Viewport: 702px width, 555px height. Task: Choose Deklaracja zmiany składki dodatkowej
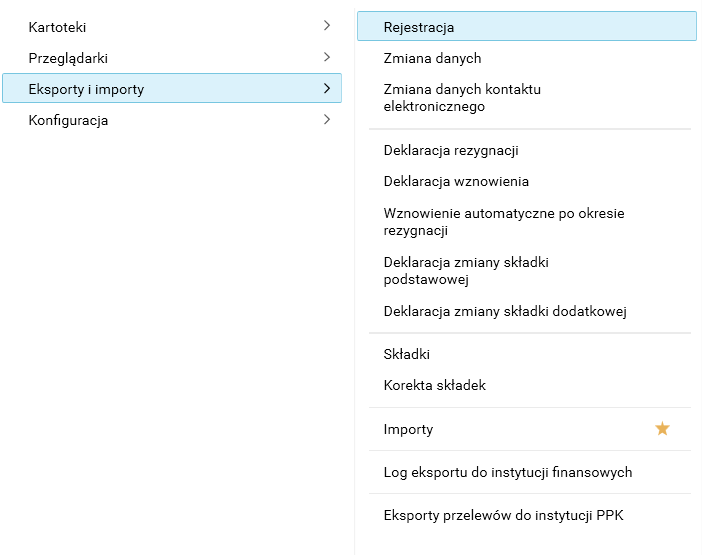[x=505, y=311]
